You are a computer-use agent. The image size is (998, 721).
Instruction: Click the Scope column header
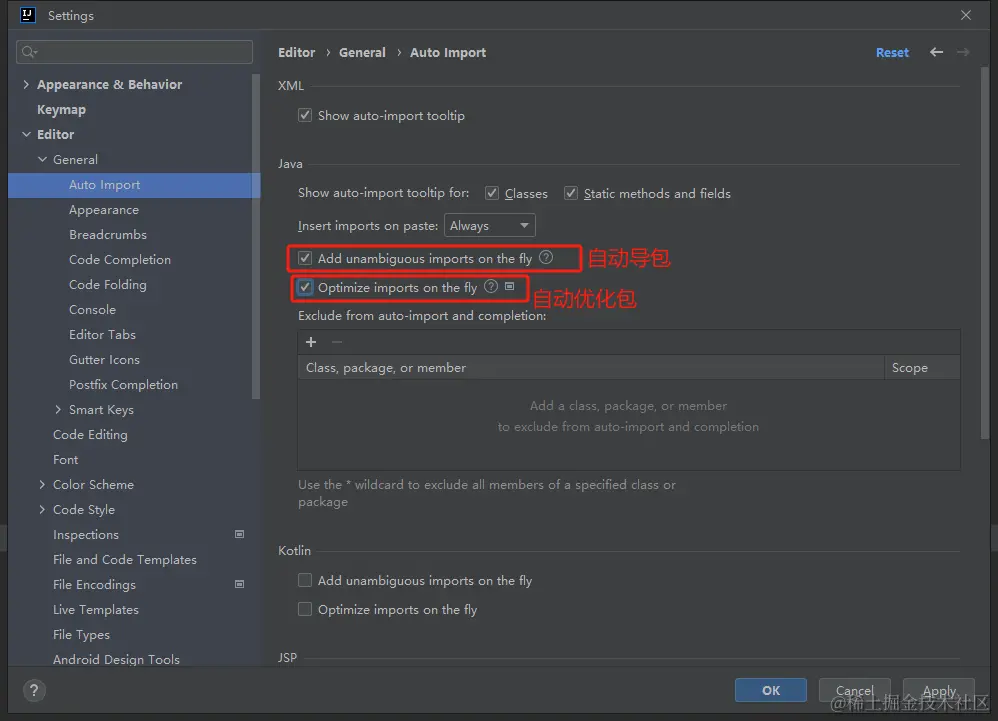(922, 367)
